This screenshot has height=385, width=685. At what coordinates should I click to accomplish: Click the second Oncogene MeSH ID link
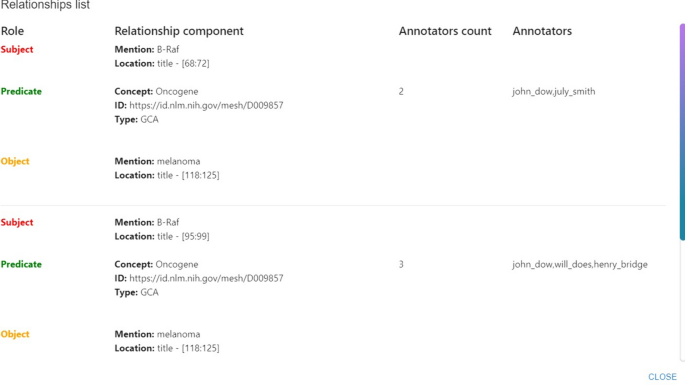206,278
